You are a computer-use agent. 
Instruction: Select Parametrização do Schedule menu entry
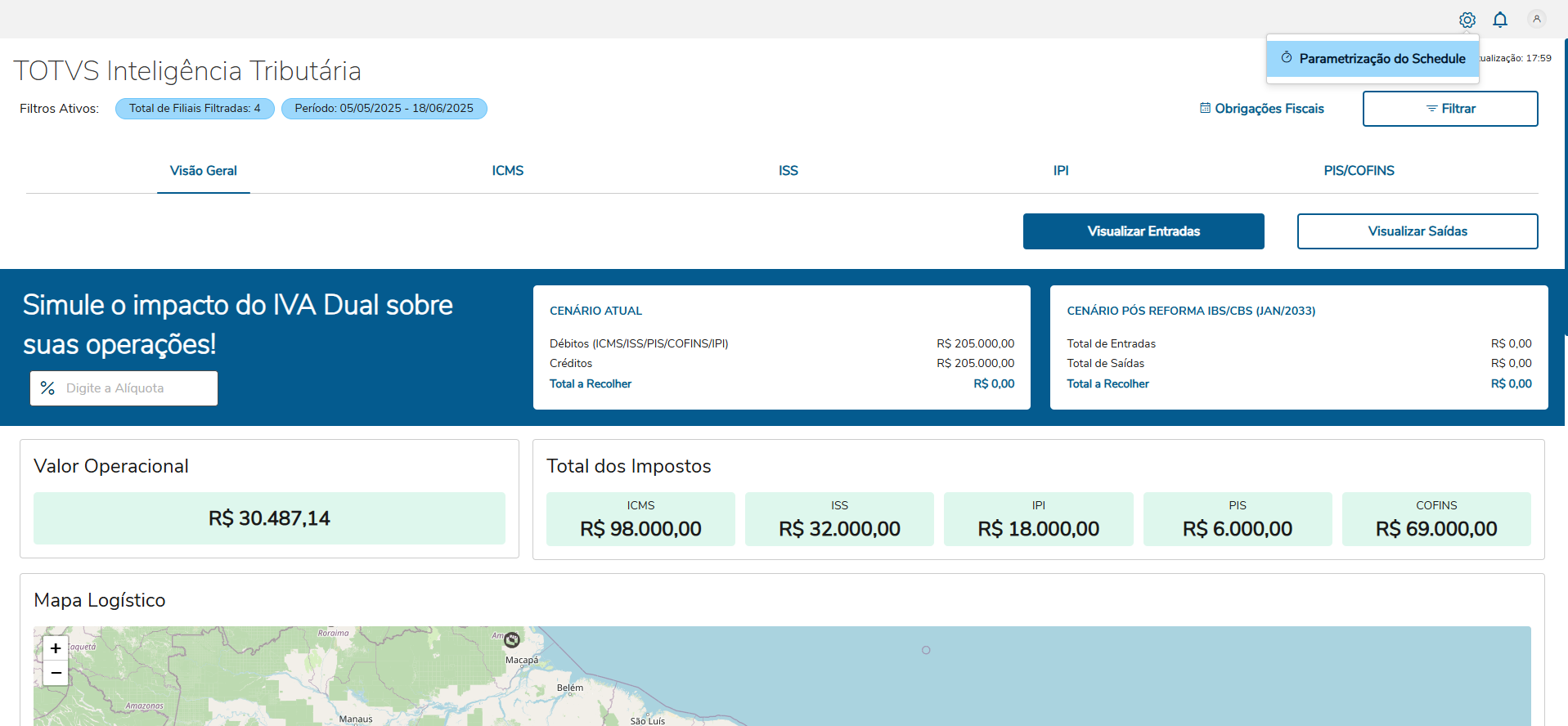click(1373, 59)
